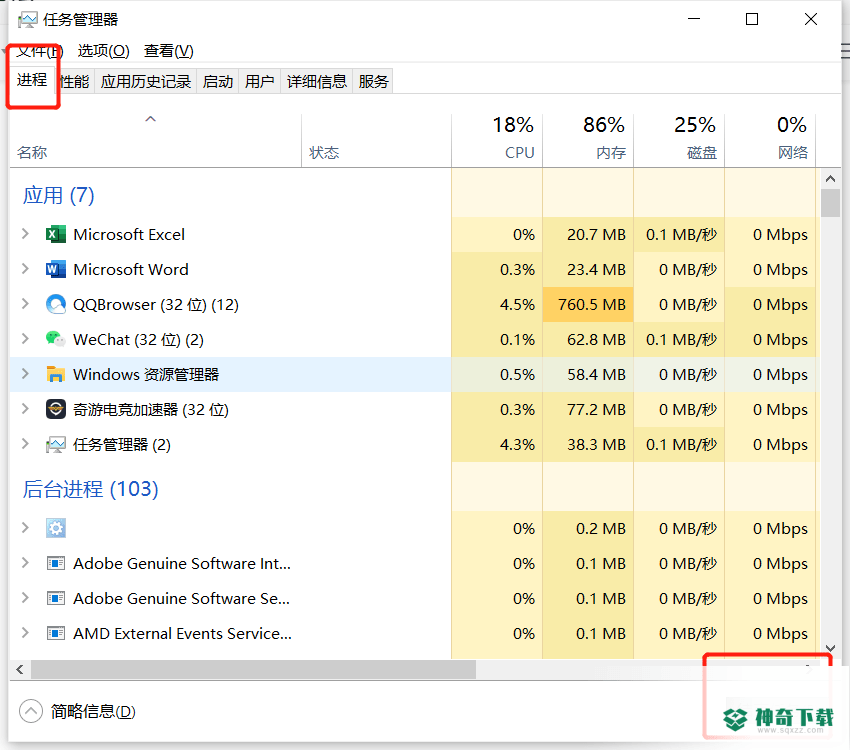Click the unnamed gear background process icon
The image size is (850, 750).
(56, 528)
